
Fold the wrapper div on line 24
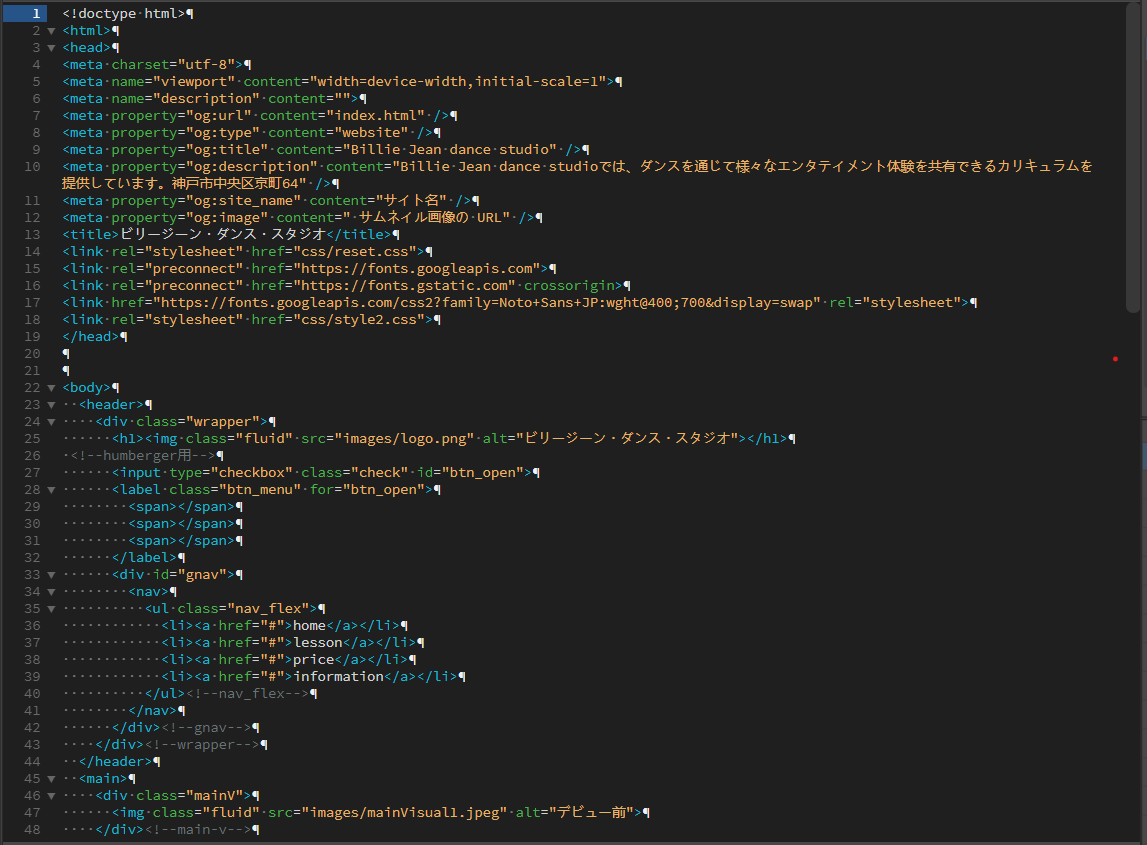51,422
